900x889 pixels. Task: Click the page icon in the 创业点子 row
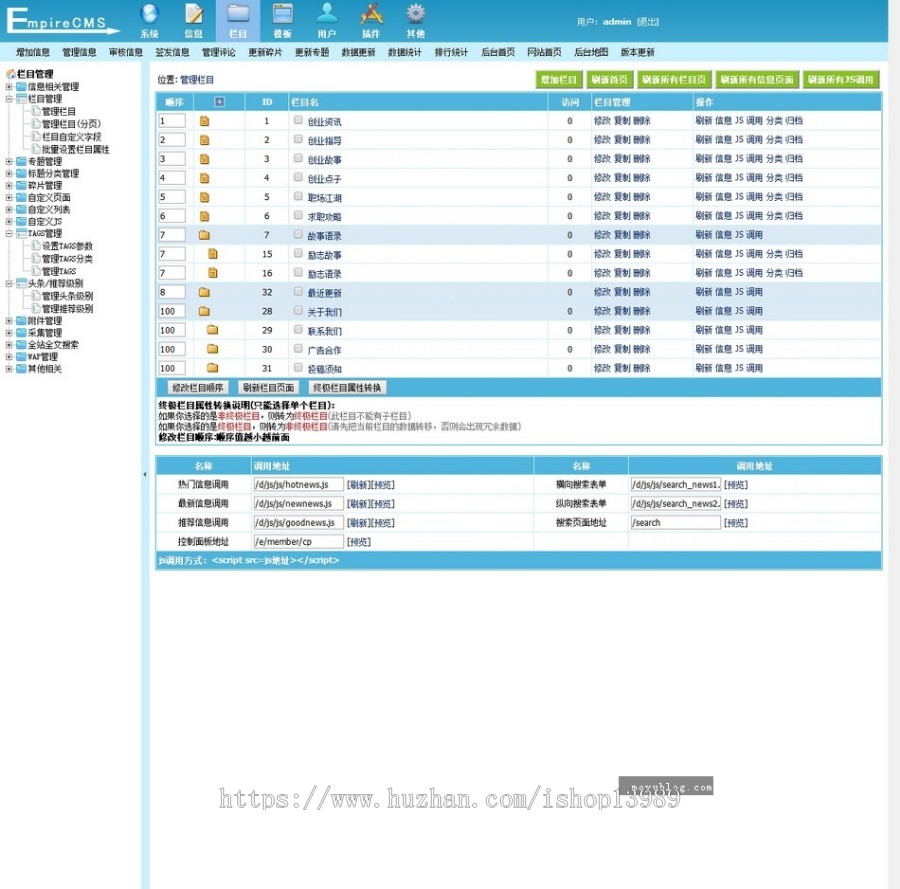tap(204, 178)
